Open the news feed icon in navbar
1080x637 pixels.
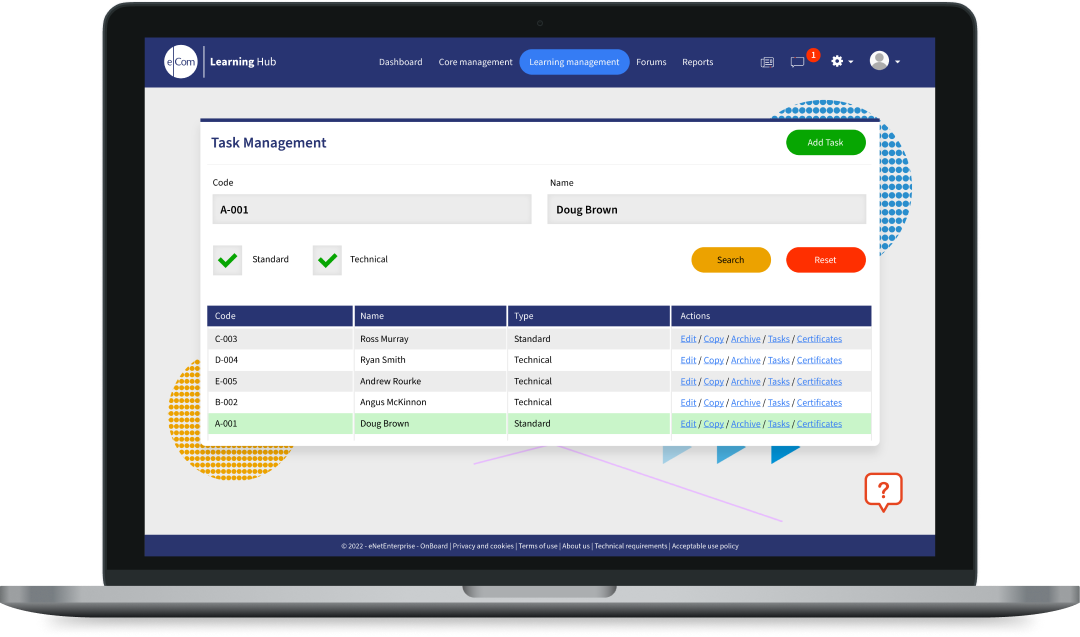tap(767, 61)
